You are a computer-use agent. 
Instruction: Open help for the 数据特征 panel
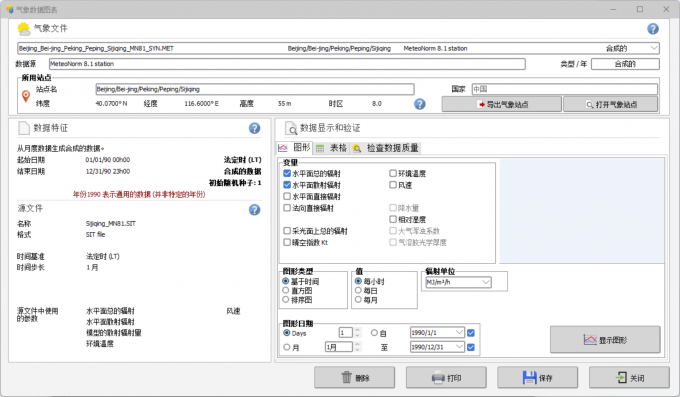[x=255, y=128]
